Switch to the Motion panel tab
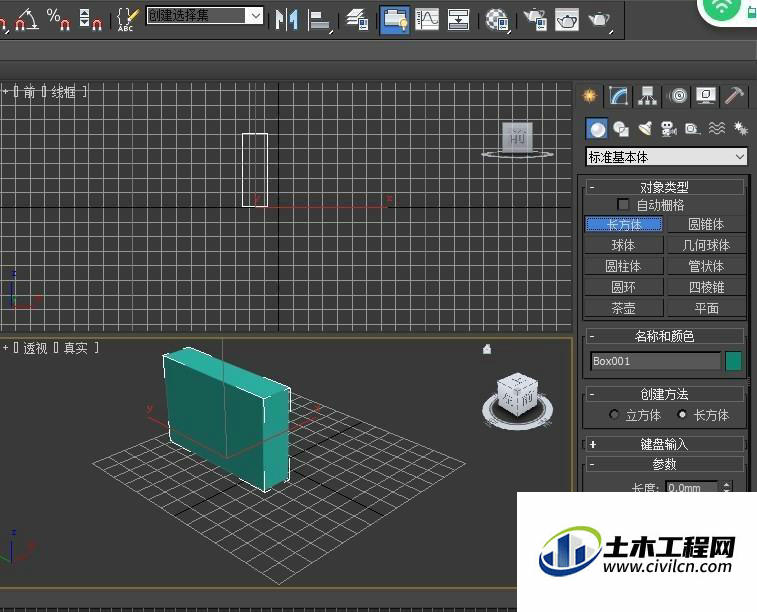The image size is (757, 612). pos(678,96)
